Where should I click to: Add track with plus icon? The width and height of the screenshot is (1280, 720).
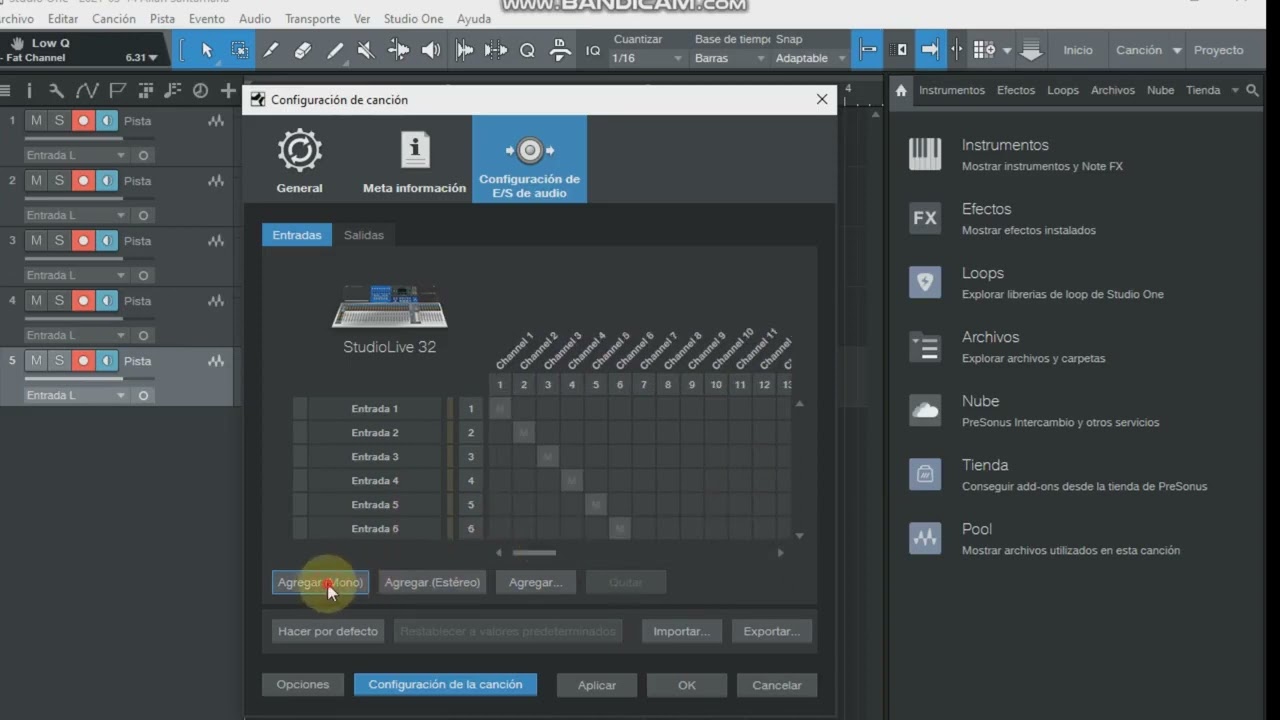coord(228,91)
